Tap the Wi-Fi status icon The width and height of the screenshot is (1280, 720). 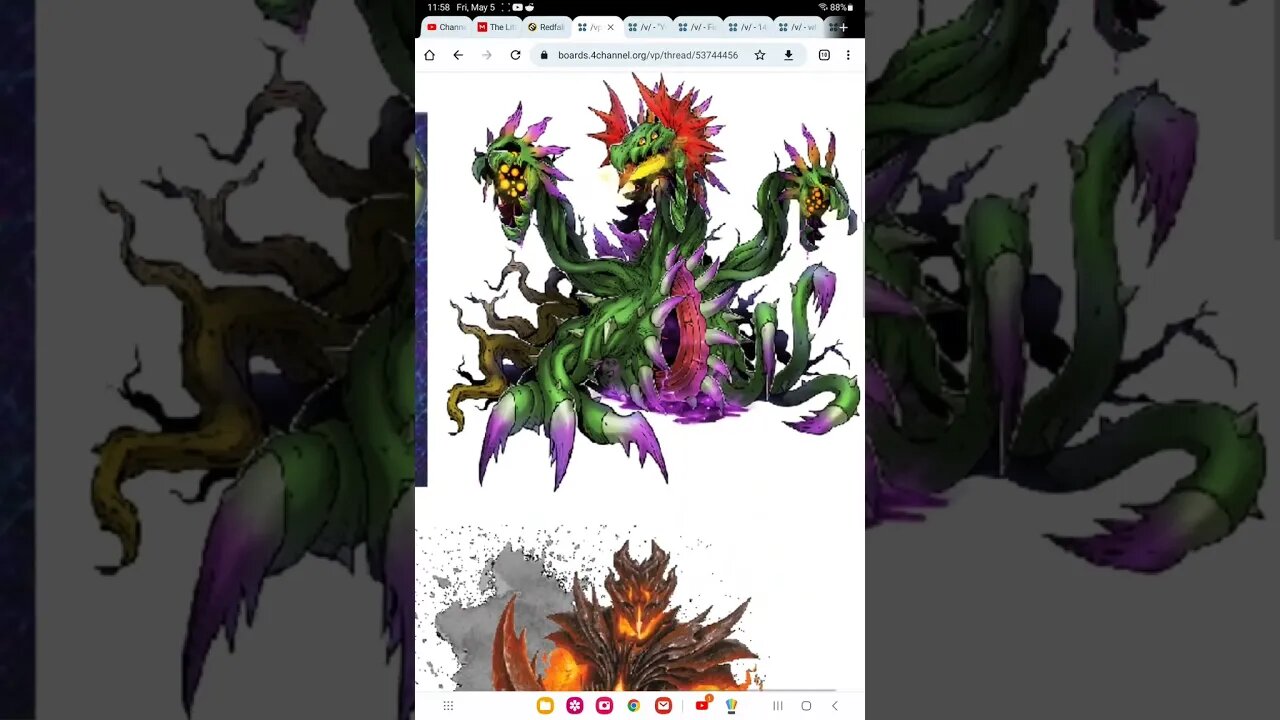coord(823,7)
